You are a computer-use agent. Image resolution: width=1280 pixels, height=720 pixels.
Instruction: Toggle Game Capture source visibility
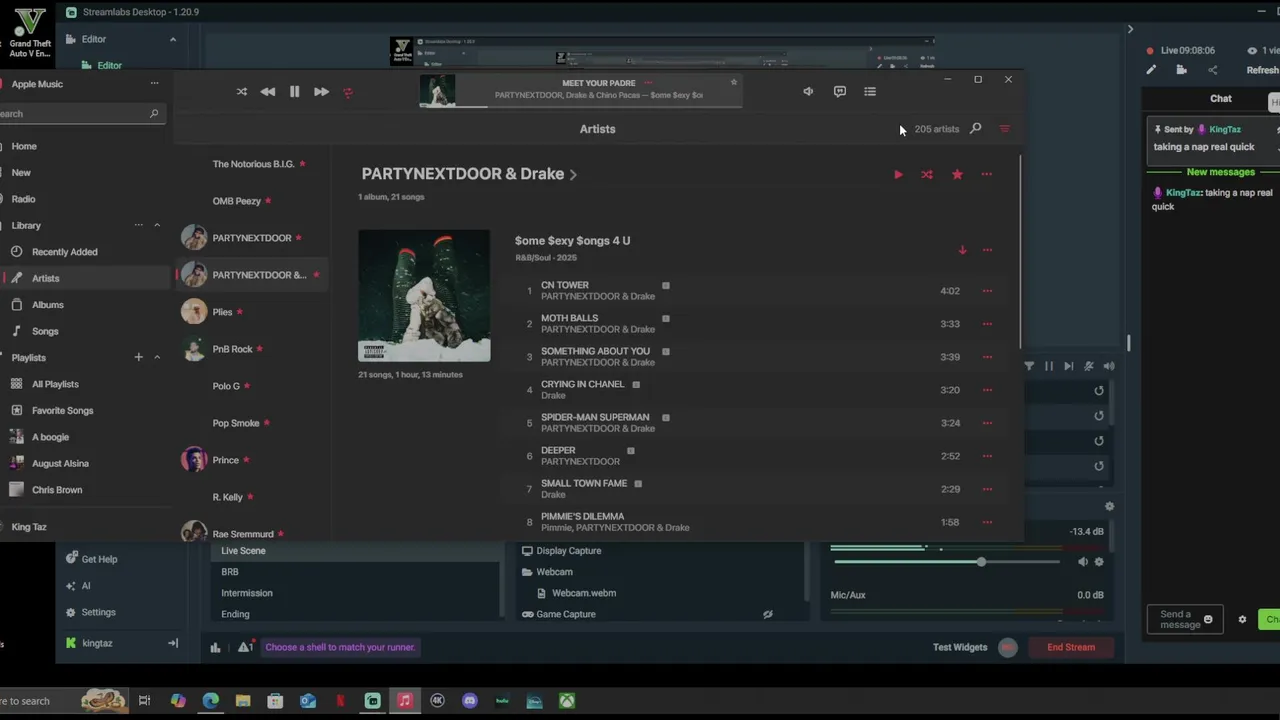(x=767, y=614)
